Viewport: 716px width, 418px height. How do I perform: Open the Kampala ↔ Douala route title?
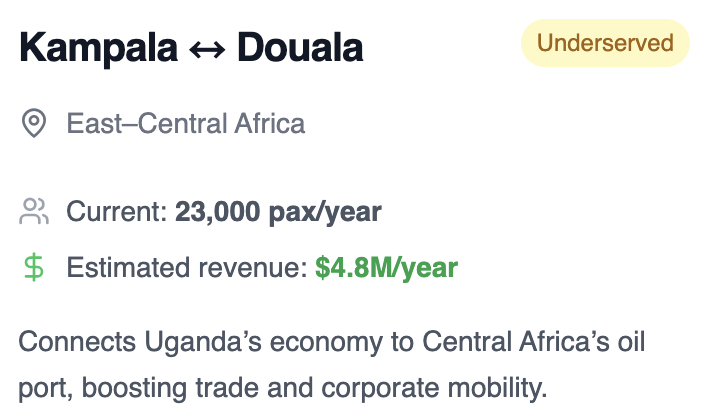[x=191, y=48]
